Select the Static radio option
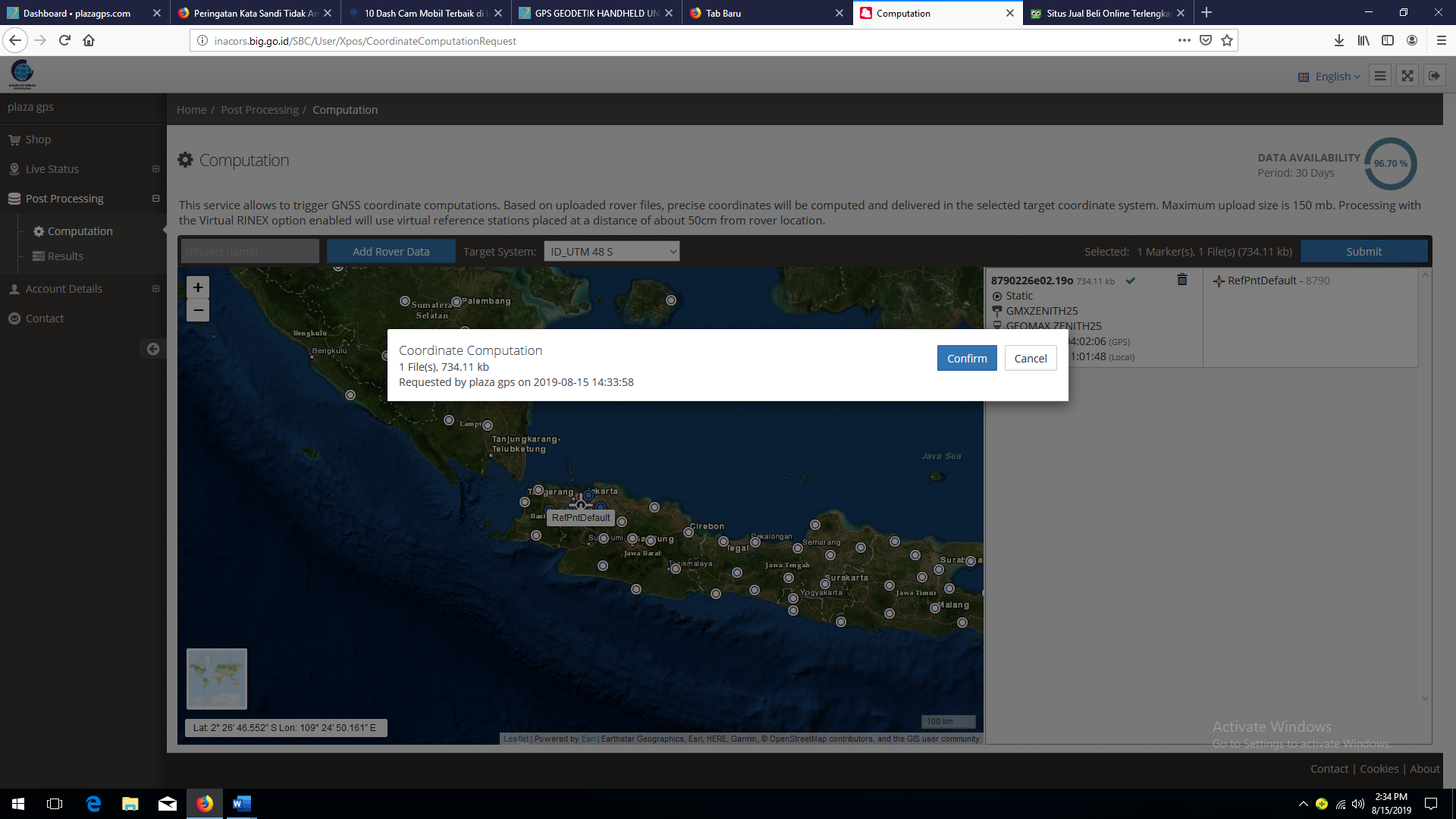This screenshot has width=1456, height=819. tap(997, 297)
